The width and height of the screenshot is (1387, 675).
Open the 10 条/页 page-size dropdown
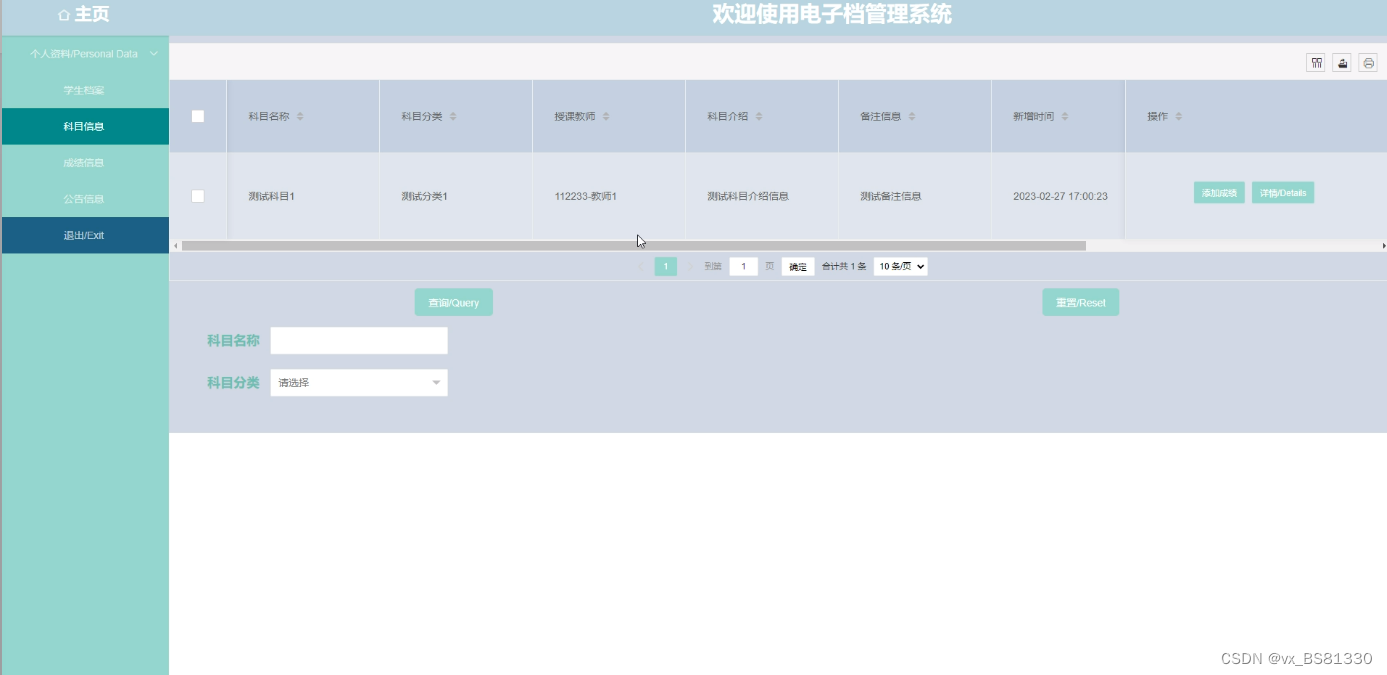coord(901,266)
